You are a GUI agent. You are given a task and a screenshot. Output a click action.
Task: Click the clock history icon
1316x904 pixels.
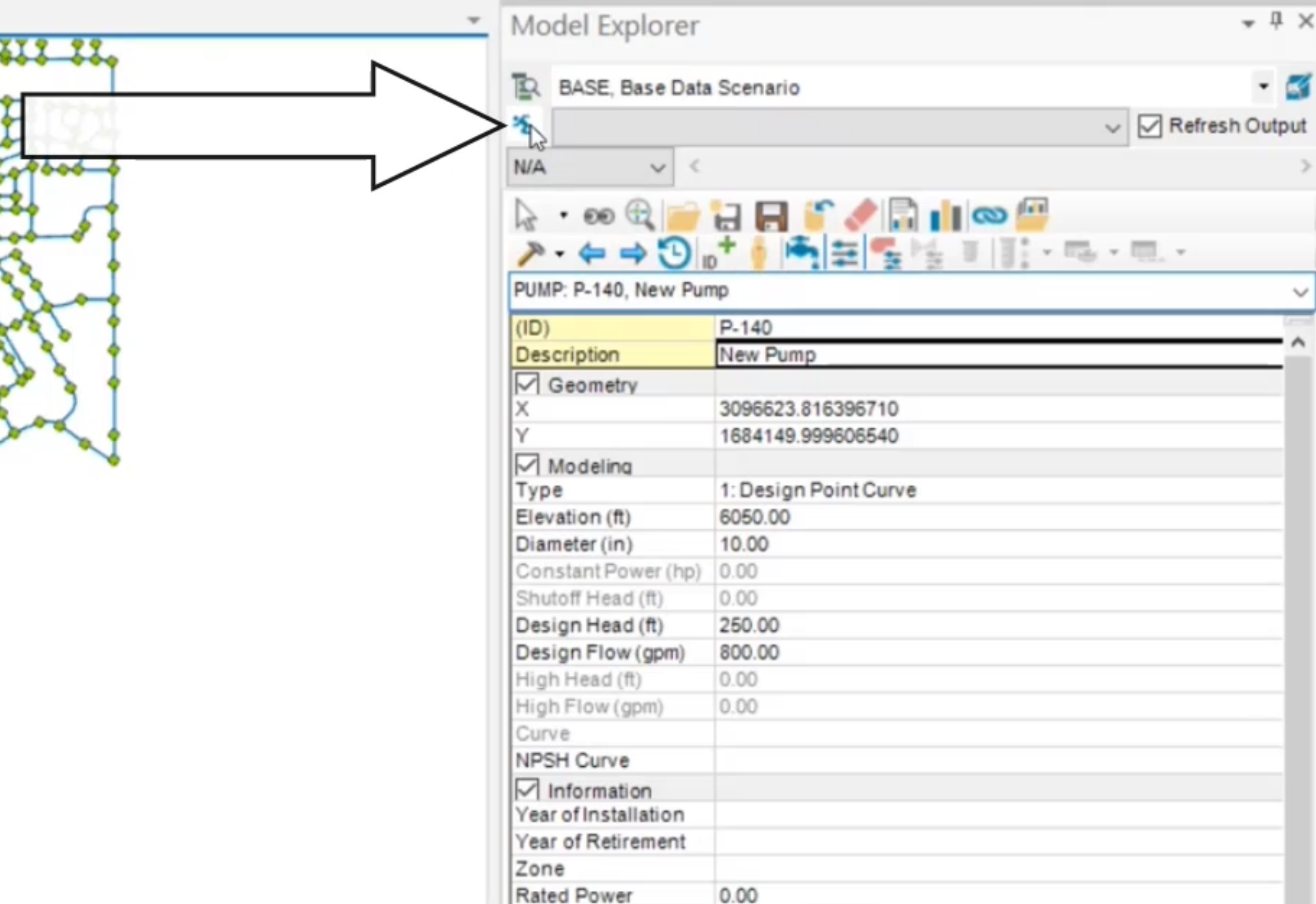pos(674,253)
